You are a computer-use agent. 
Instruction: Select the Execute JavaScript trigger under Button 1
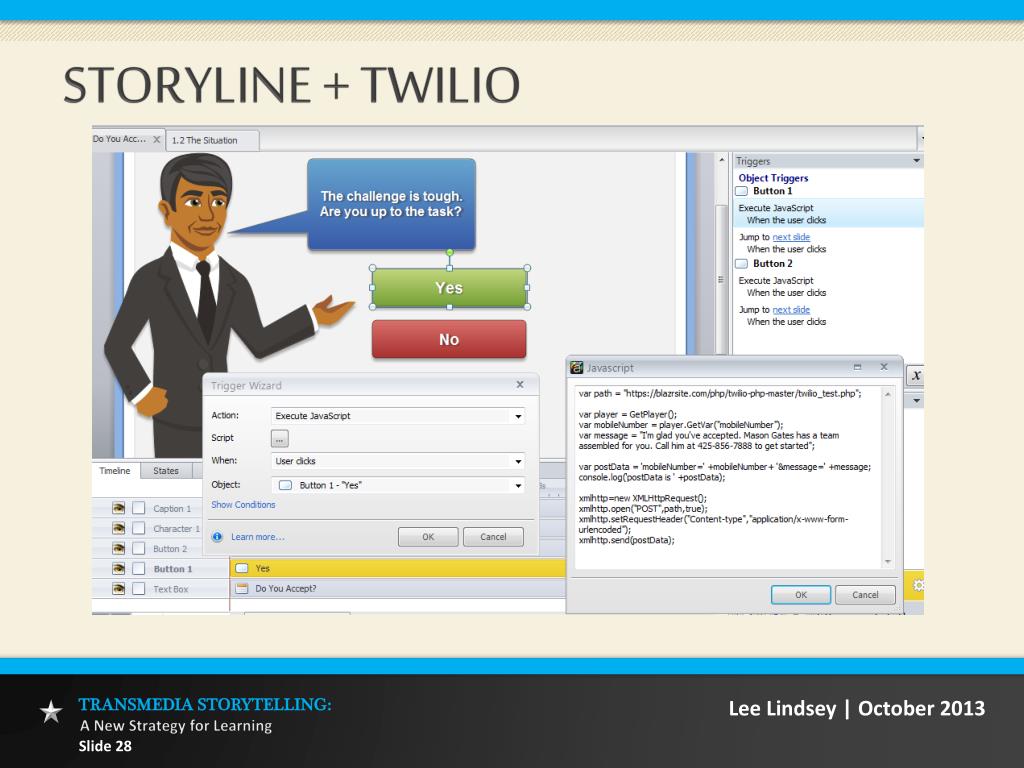[828, 214]
